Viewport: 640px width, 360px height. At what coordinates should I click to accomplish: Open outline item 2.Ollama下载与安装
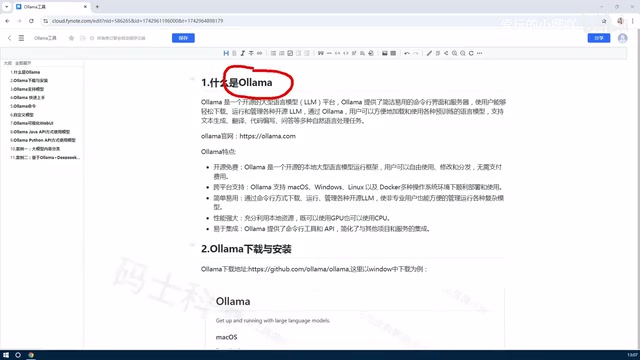[x=29, y=80]
